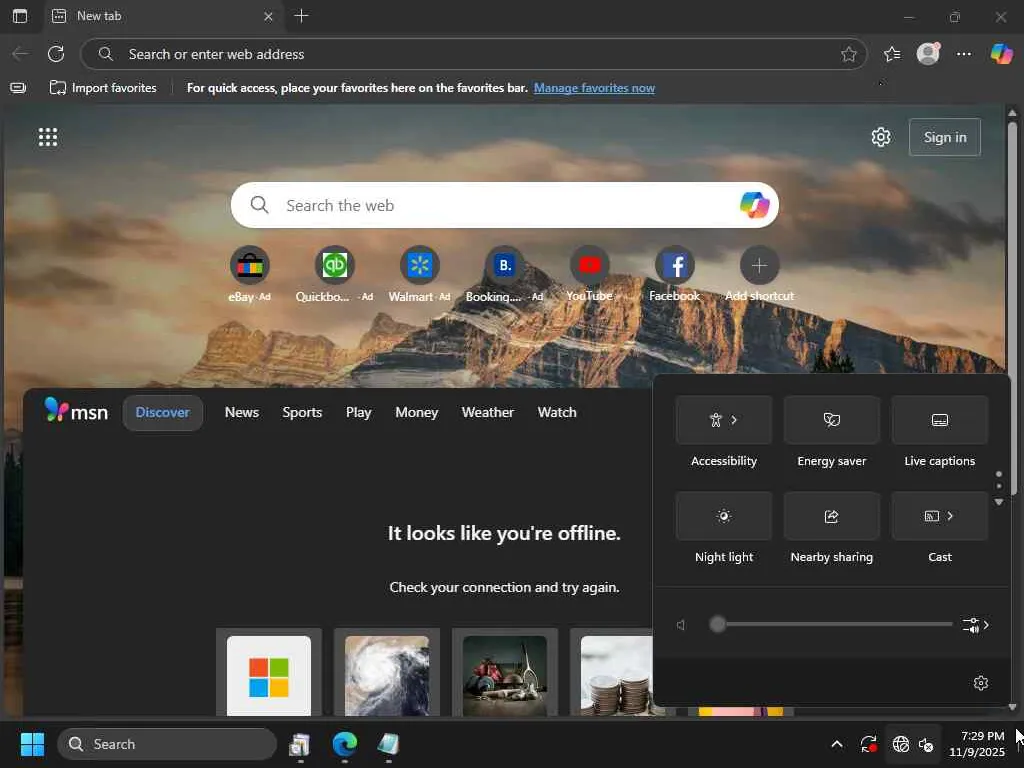Click the browser Refresh button
The height and width of the screenshot is (768, 1024).
(x=56, y=54)
